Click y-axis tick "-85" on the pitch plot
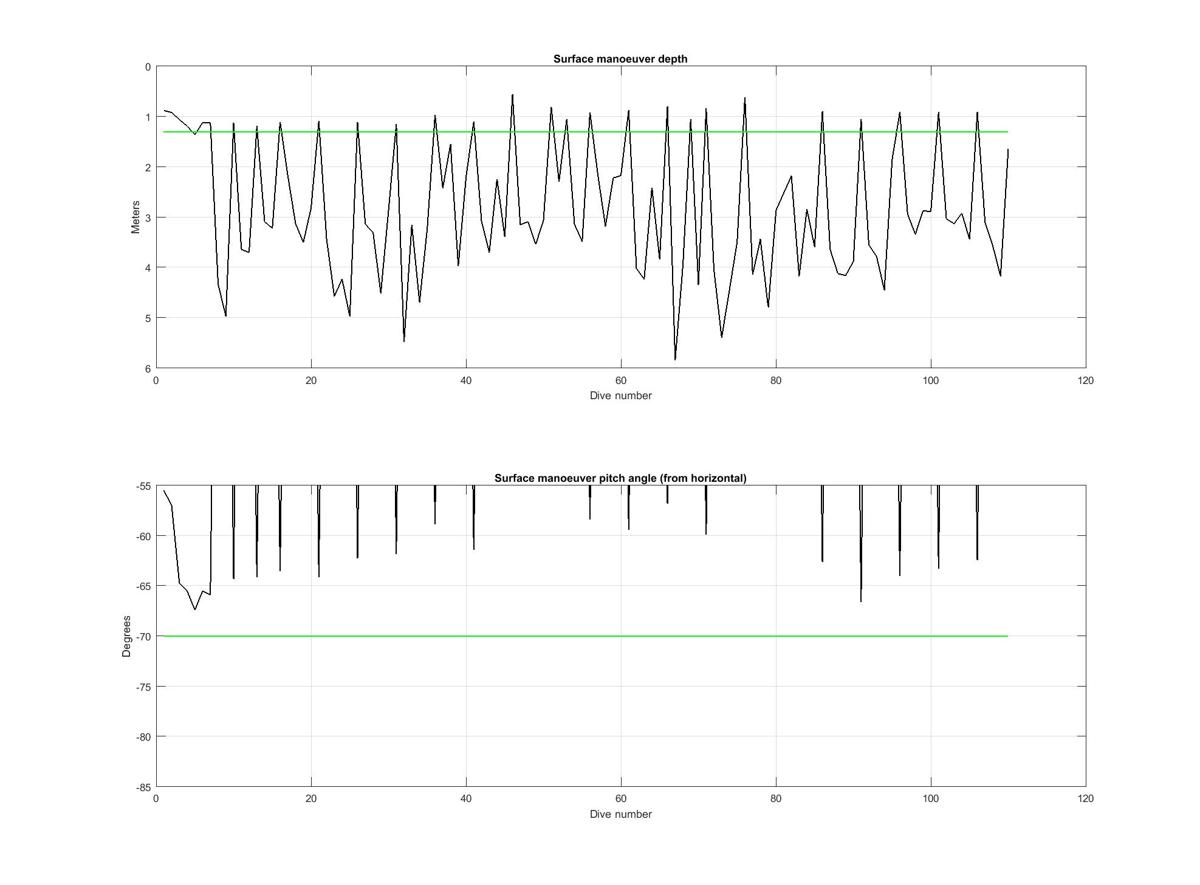The height and width of the screenshot is (885, 1200). point(142,787)
